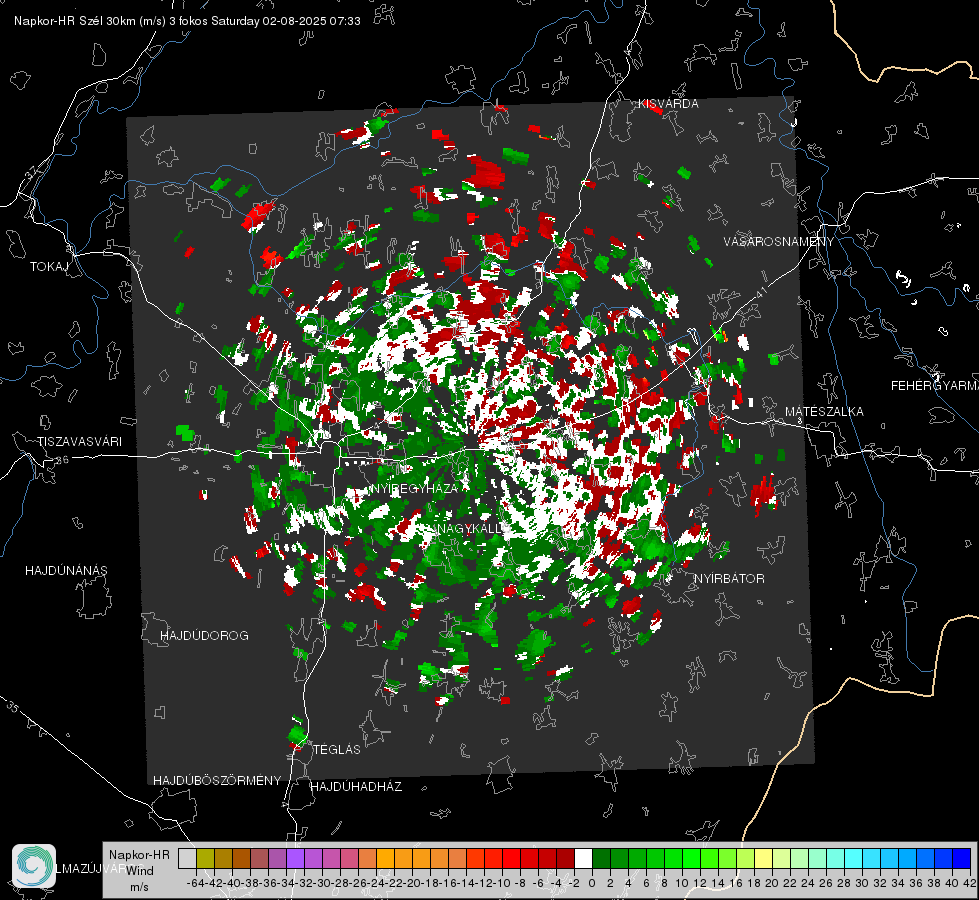This screenshot has height=900, width=979.
Task: Click the Wind label in the legend
Action: click(x=140, y=871)
